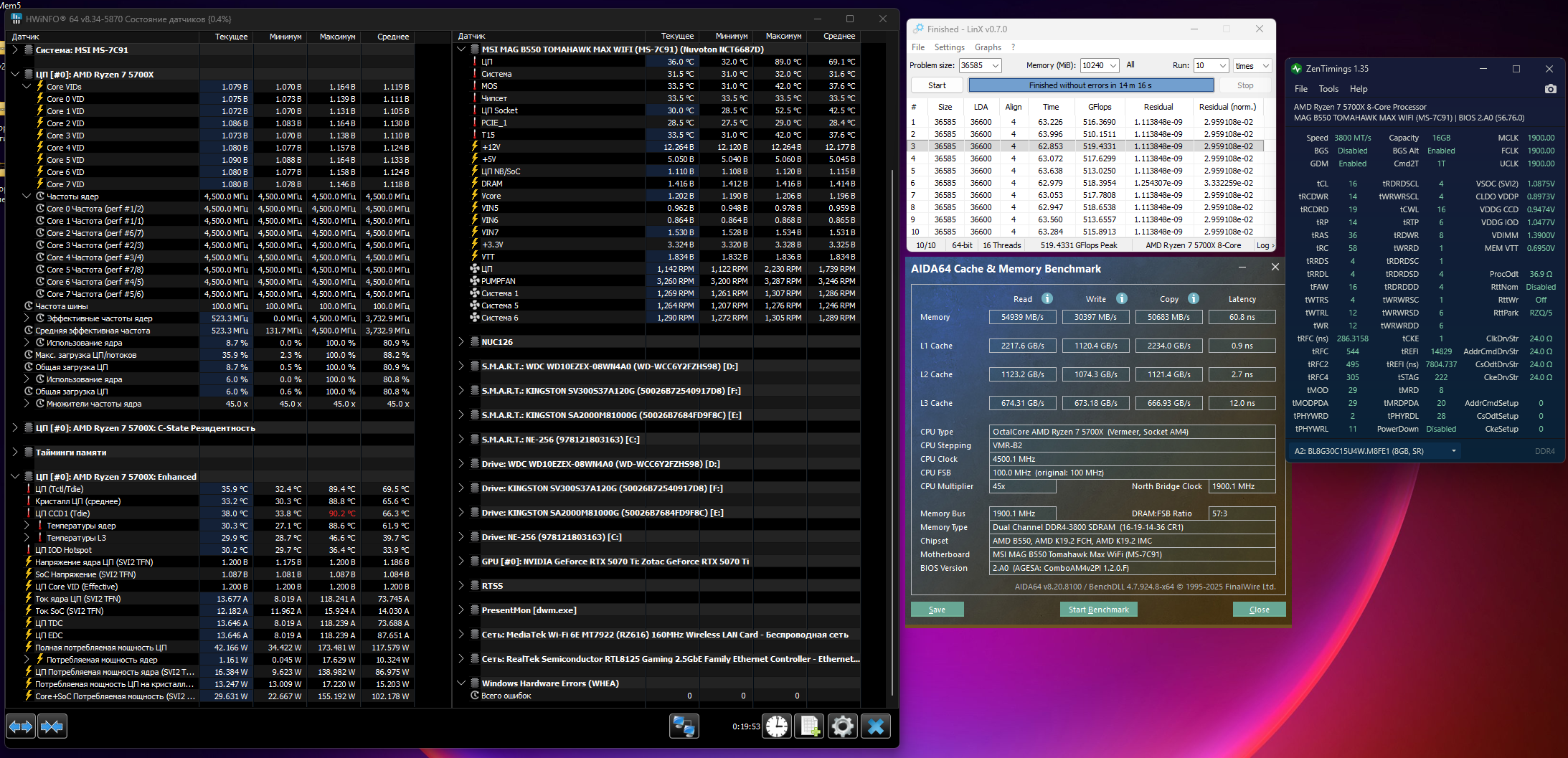The width and height of the screenshot is (1568, 758).
Task: Open Graphs menu in LinX
Action: 988,47
